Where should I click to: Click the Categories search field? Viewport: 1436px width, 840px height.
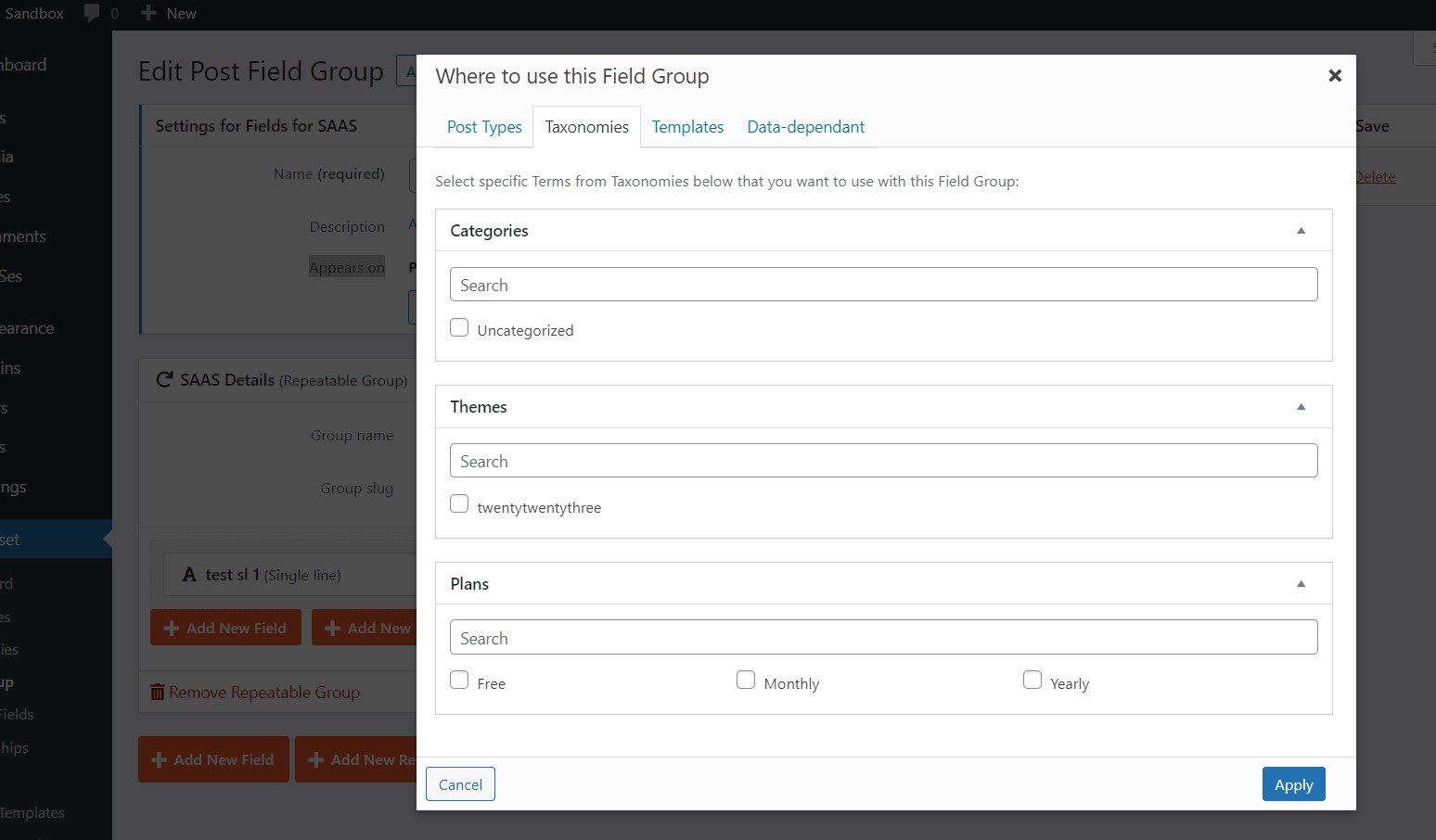pyautogui.click(x=883, y=285)
